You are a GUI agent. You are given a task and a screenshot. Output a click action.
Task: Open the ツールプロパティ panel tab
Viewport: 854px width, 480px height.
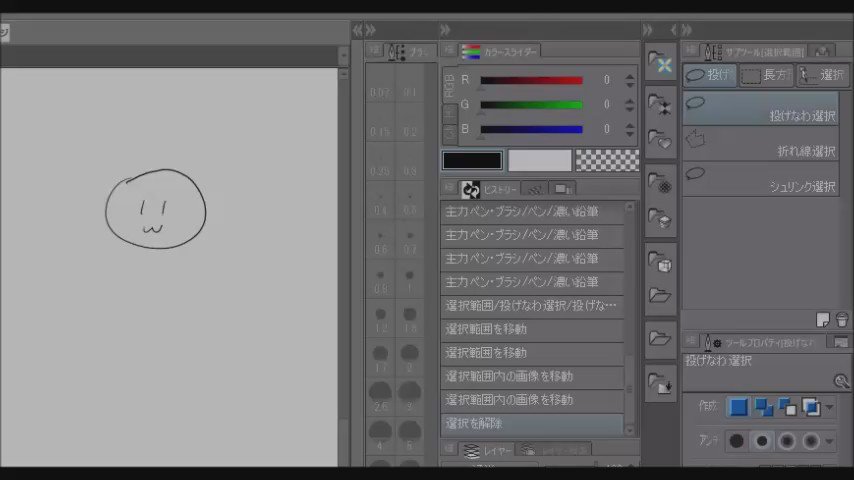click(x=760, y=342)
